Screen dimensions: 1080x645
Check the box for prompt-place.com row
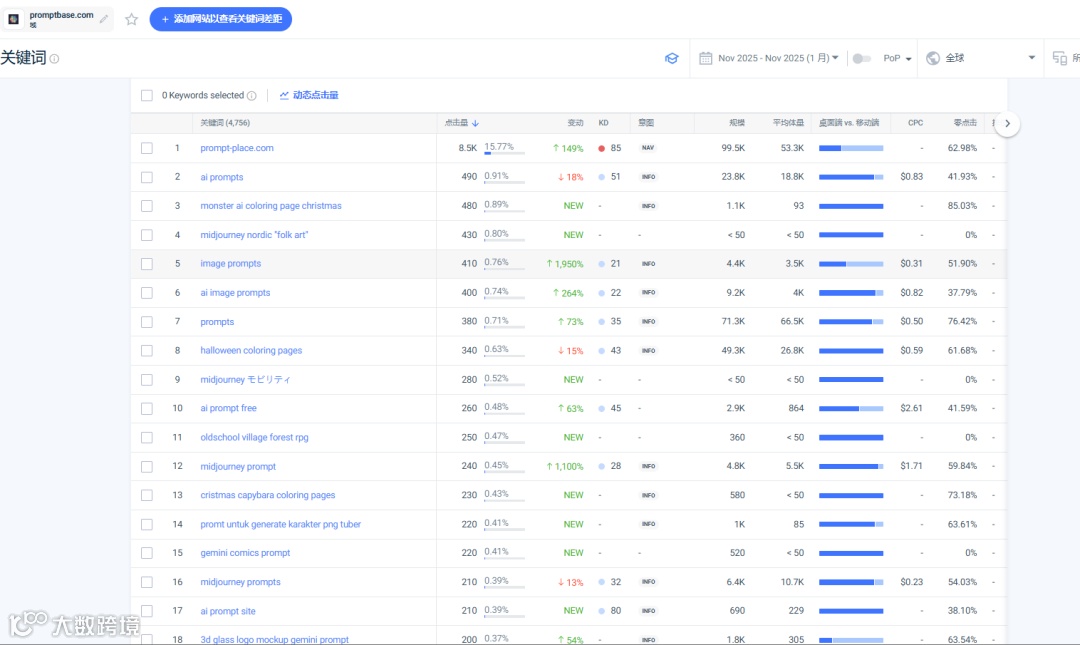147,148
